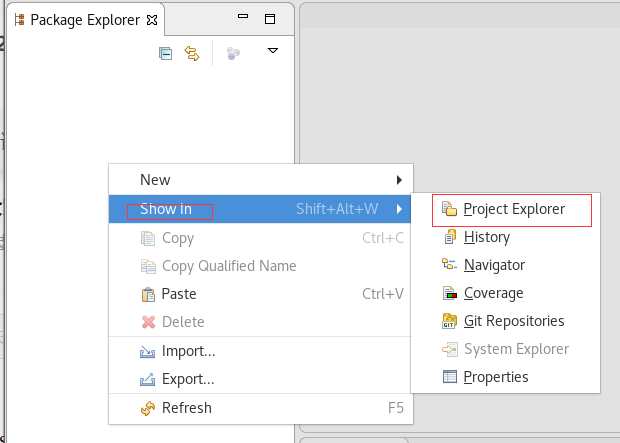The width and height of the screenshot is (620, 443).
Task: Click the Copy icon
Action: [x=148, y=239]
